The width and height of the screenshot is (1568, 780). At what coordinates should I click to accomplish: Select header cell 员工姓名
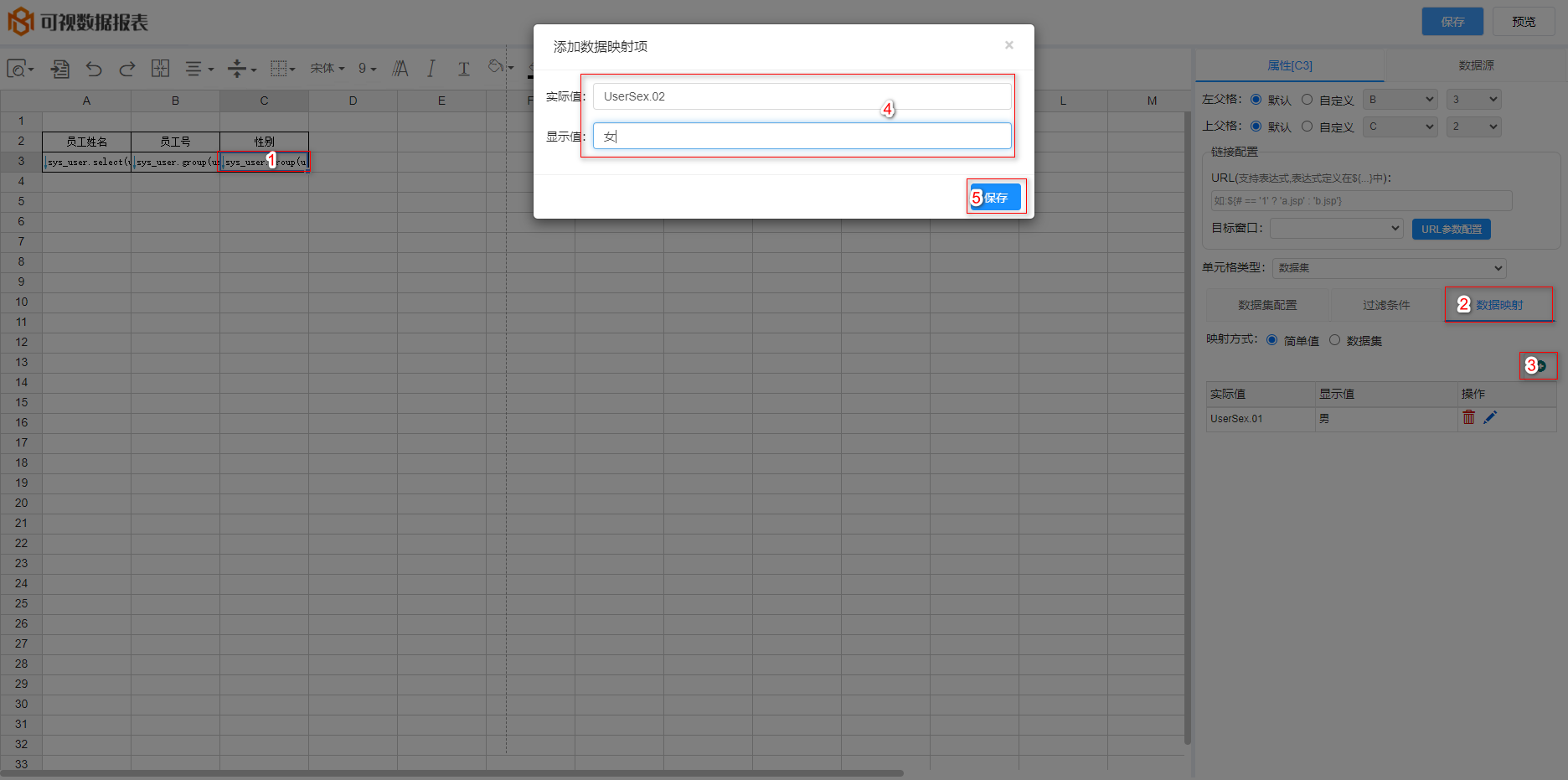click(87, 142)
